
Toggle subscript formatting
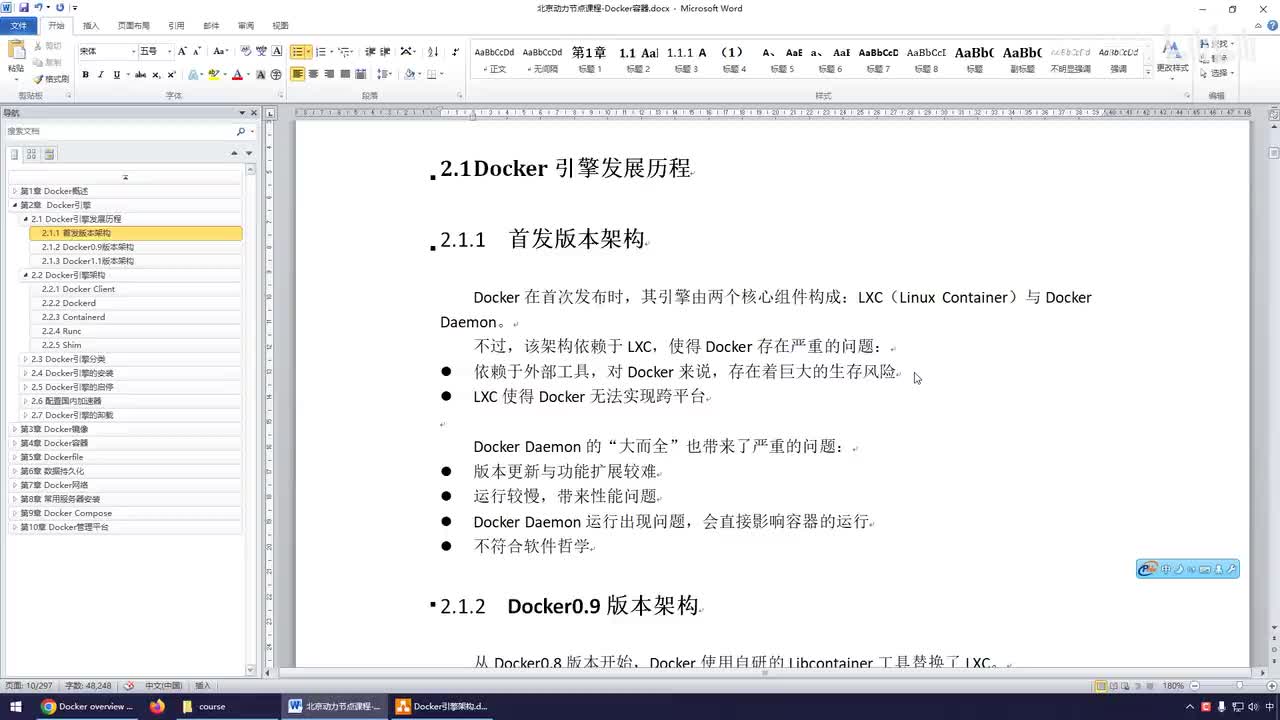pos(156,74)
